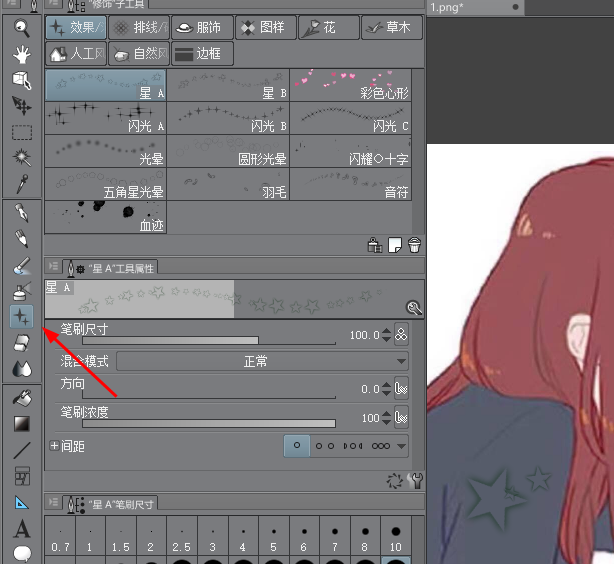Choose the 彩色心形 brush
This screenshot has height=564, width=614.
pos(351,85)
